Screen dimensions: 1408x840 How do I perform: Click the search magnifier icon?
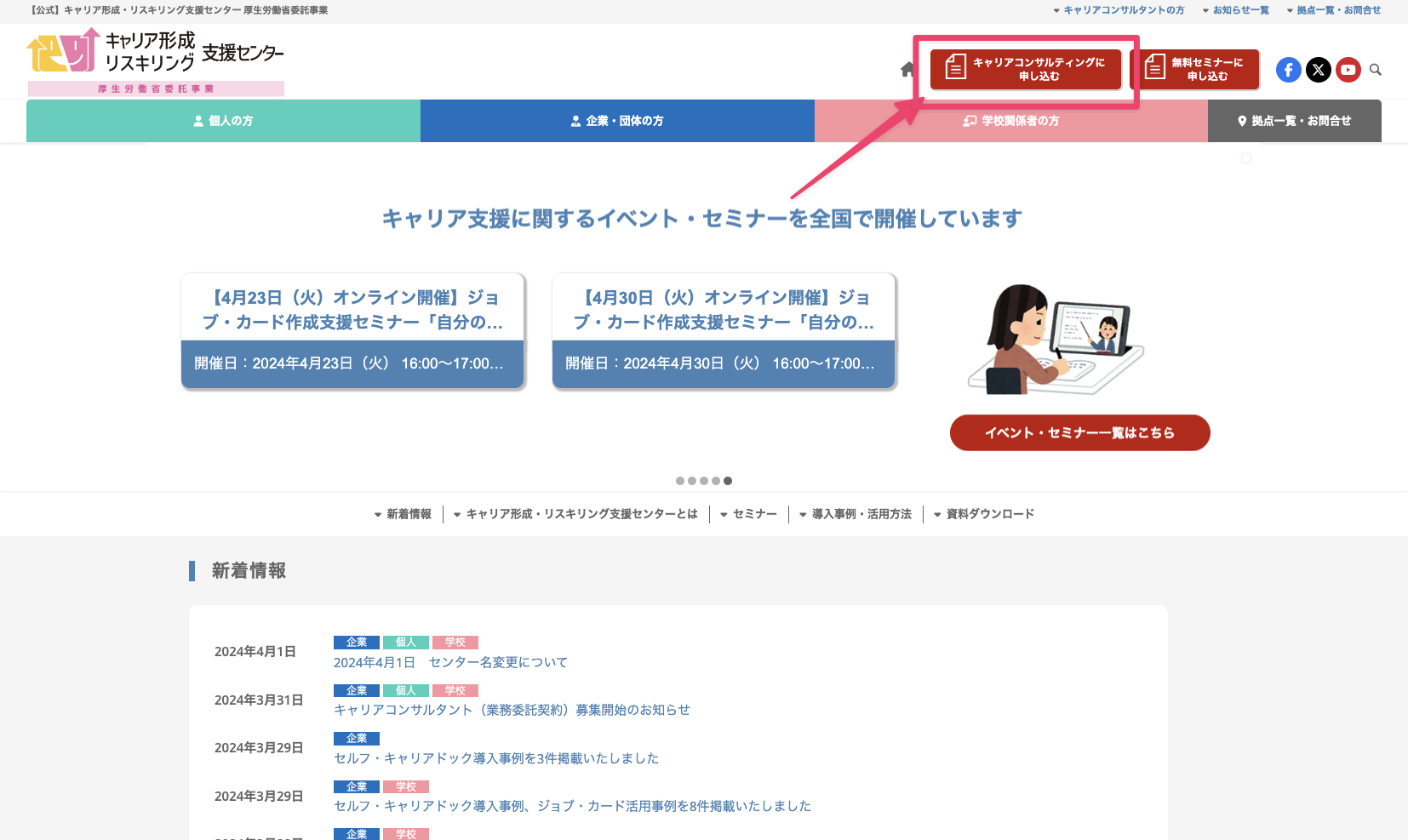tap(1376, 70)
